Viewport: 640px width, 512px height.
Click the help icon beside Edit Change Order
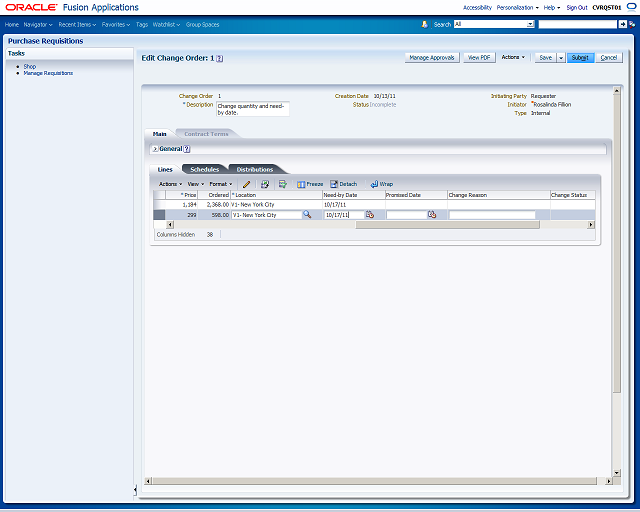click(x=220, y=58)
